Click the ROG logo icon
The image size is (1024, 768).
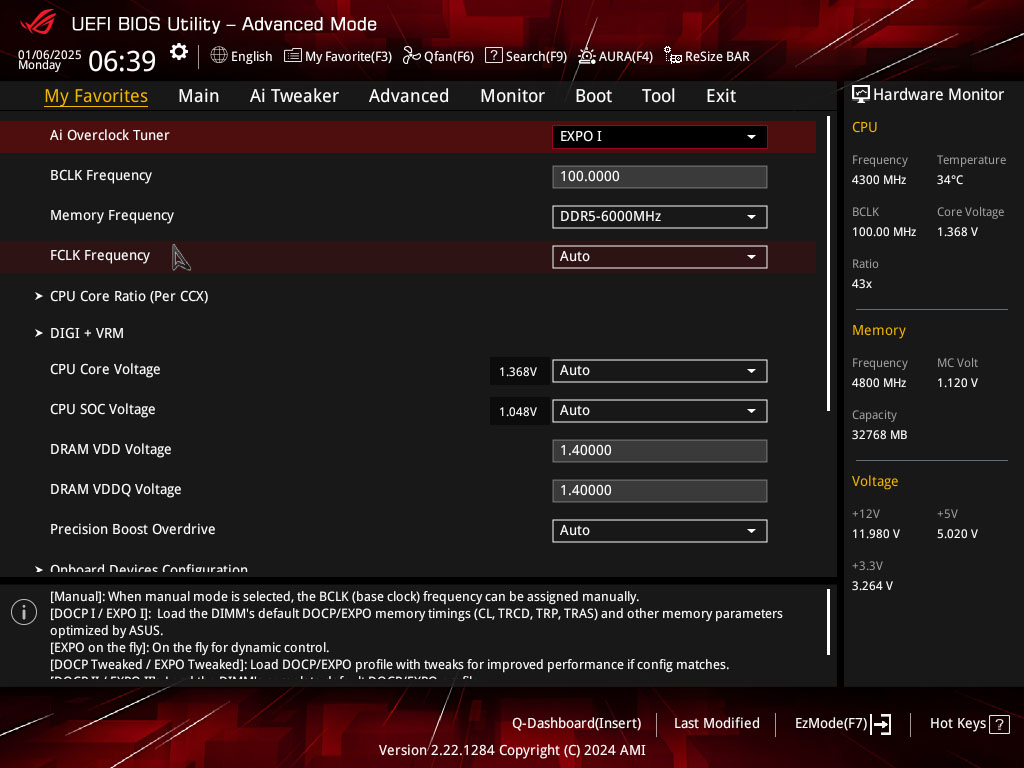coord(38,22)
